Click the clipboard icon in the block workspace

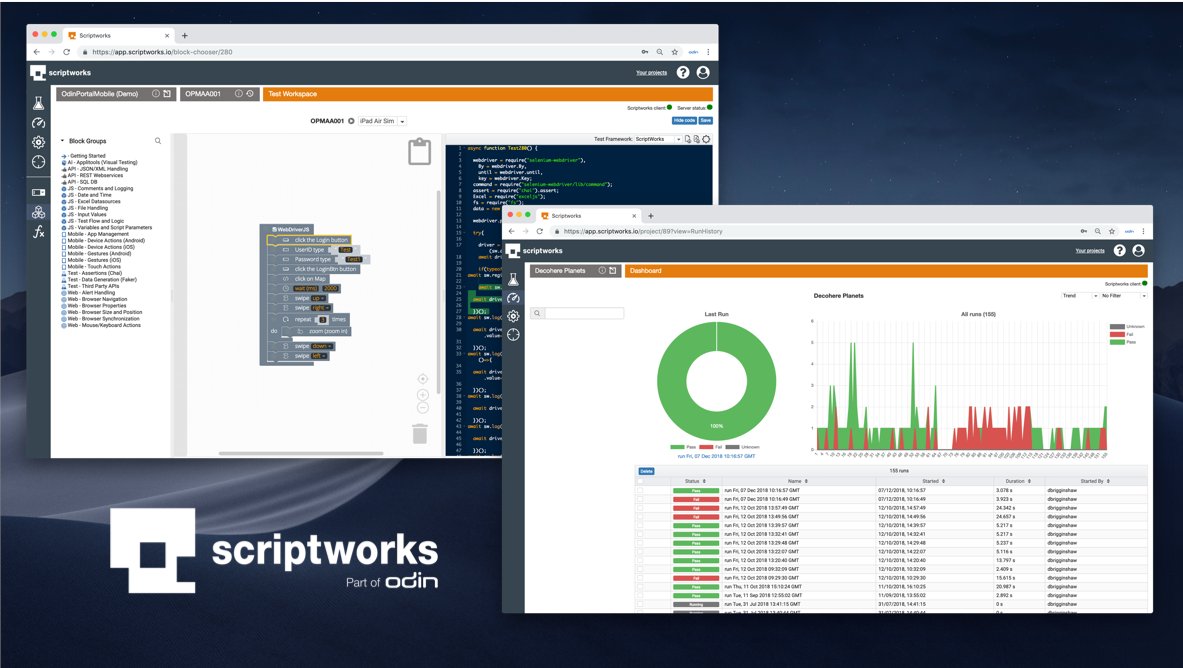pos(419,151)
